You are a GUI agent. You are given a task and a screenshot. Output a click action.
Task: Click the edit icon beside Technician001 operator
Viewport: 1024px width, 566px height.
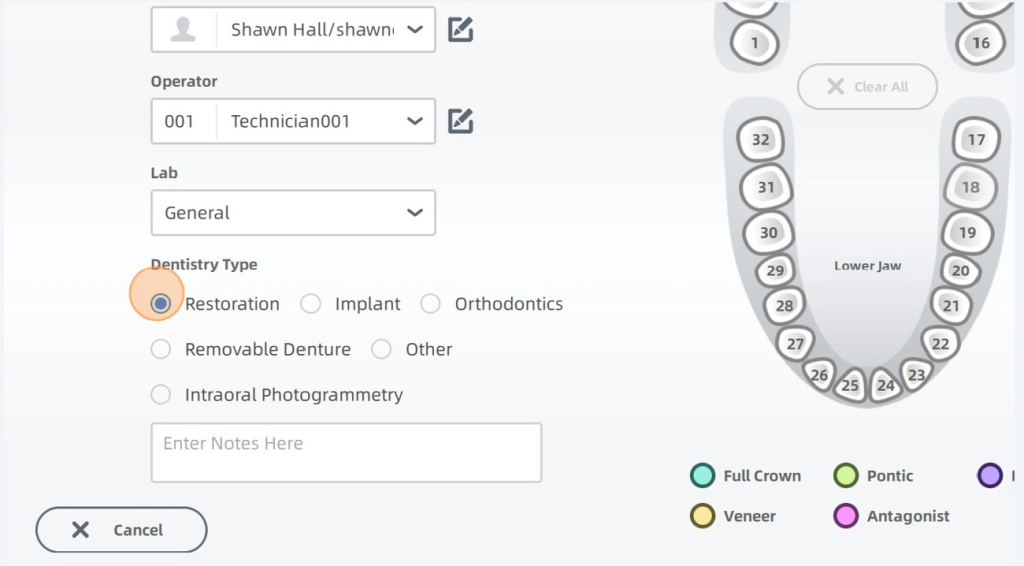coord(460,122)
